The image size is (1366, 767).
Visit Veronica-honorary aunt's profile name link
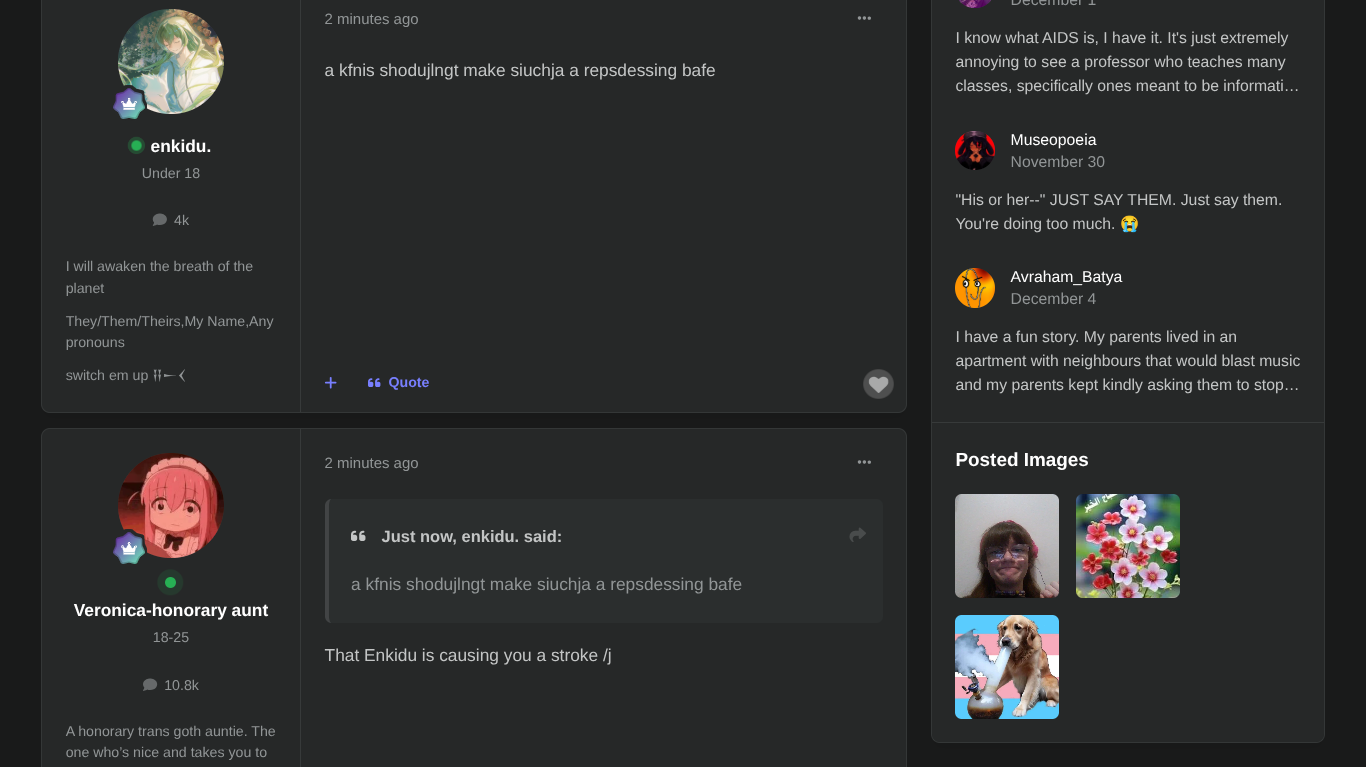point(171,610)
